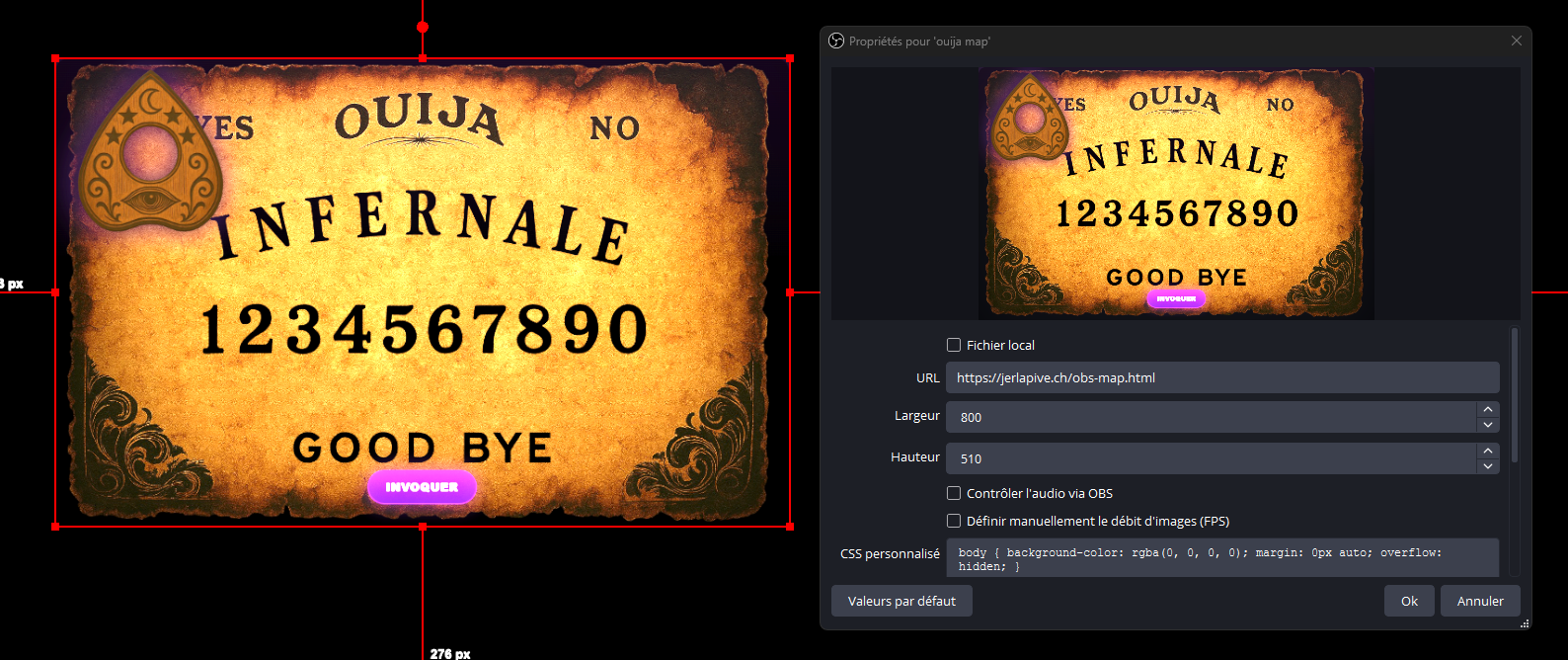Click top-right resize handle of source
The height and width of the screenshot is (660, 1568).
(790, 59)
